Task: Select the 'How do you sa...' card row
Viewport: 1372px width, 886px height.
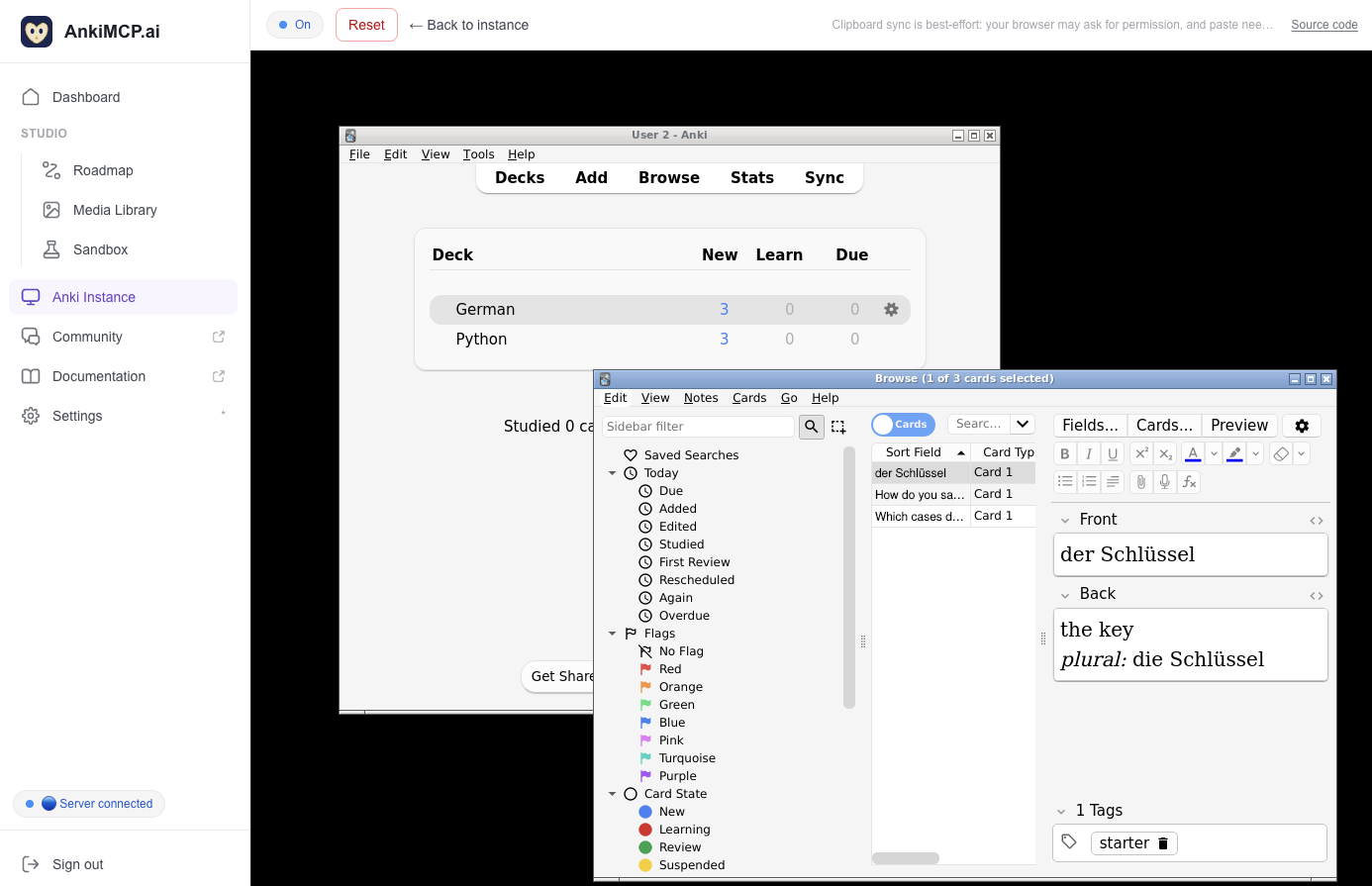Action: click(x=953, y=494)
